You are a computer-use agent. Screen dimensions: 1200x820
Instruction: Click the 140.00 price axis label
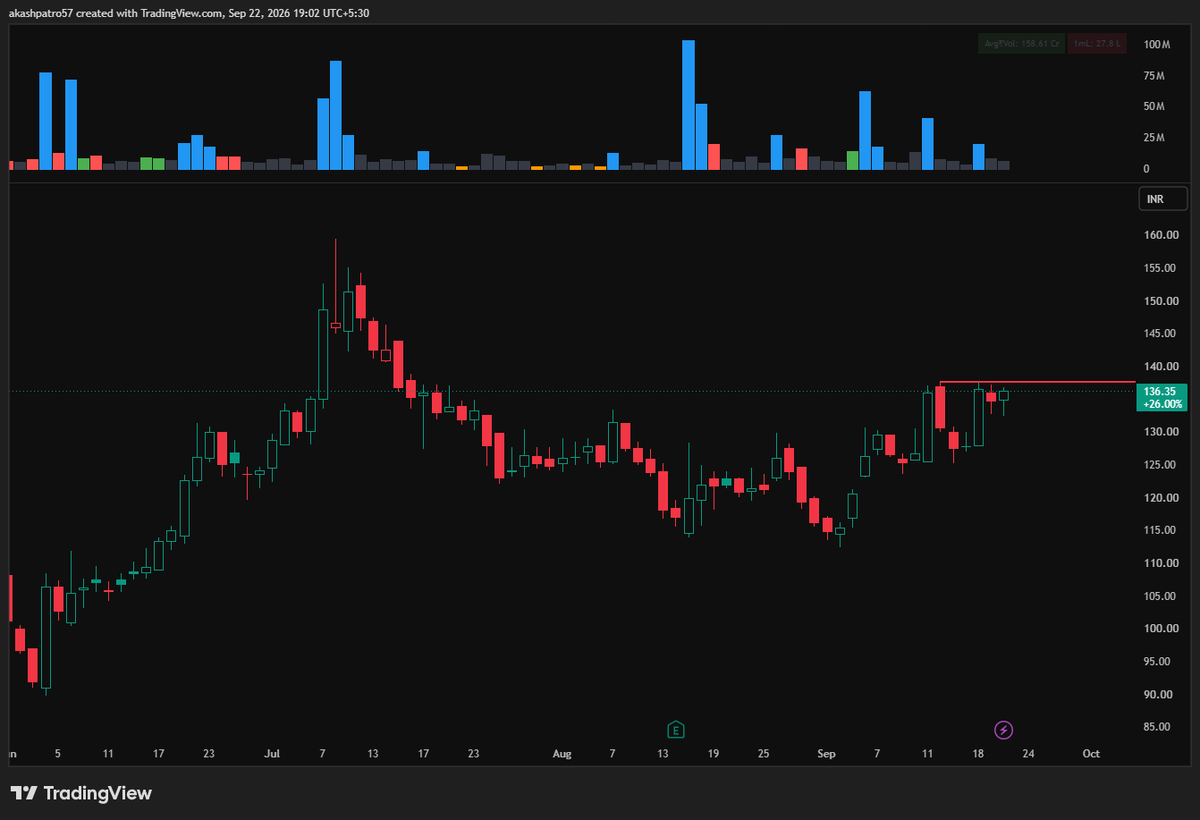[1160, 367]
